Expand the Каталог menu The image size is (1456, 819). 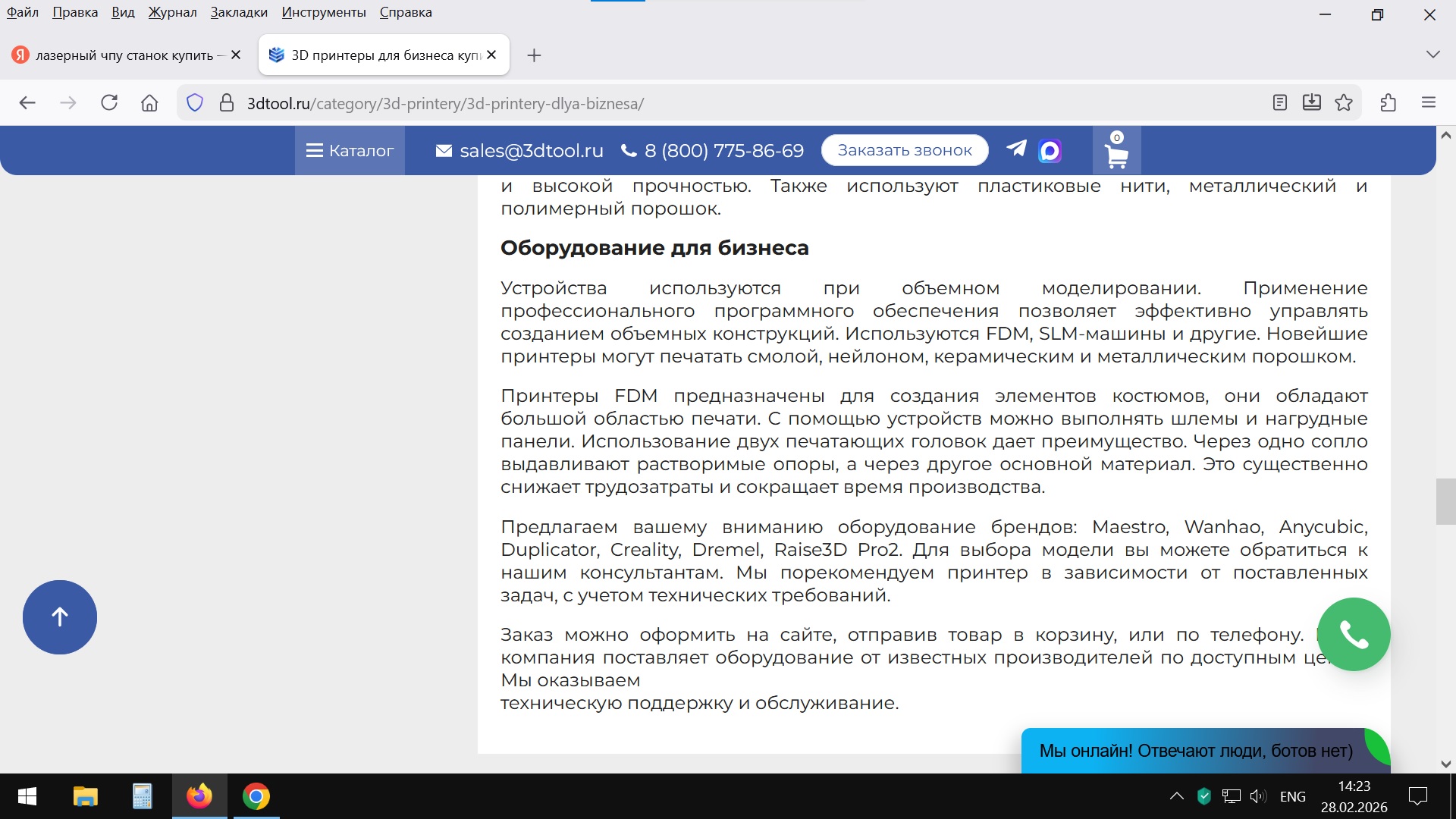(350, 150)
